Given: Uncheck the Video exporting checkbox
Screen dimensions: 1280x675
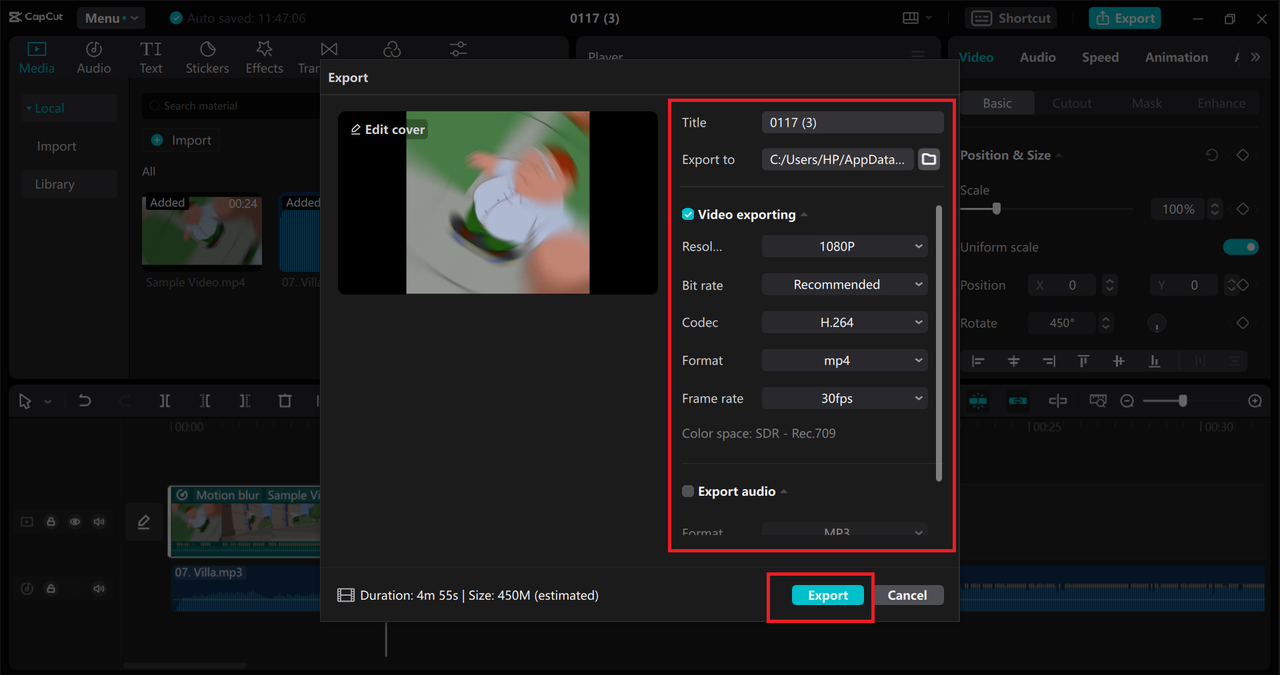Looking at the screenshot, I should pyautogui.click(x=688, y=214).
